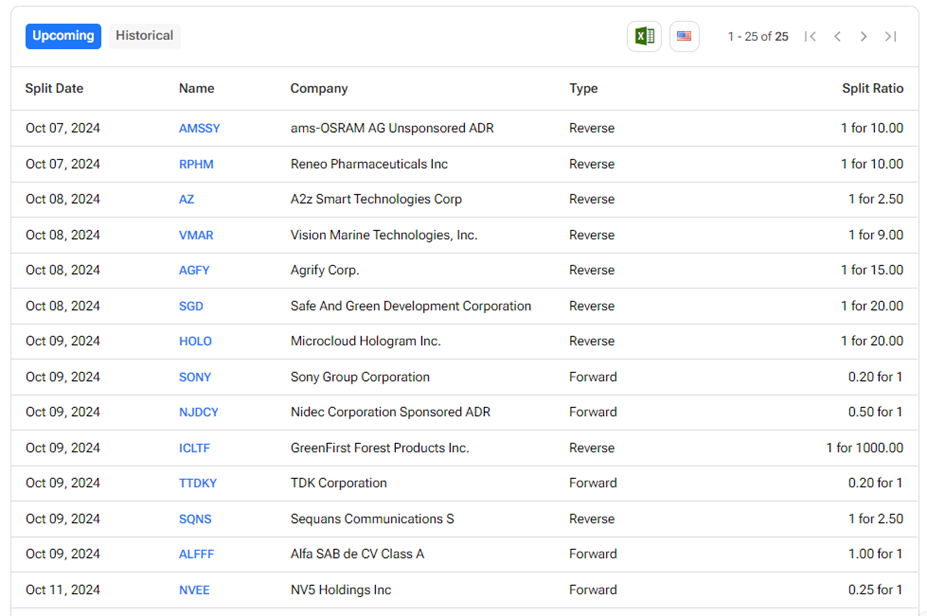
Task: Click the NVEE row's 'Forward' type cell
Action: pyautogui.click(x=593, y=589)
